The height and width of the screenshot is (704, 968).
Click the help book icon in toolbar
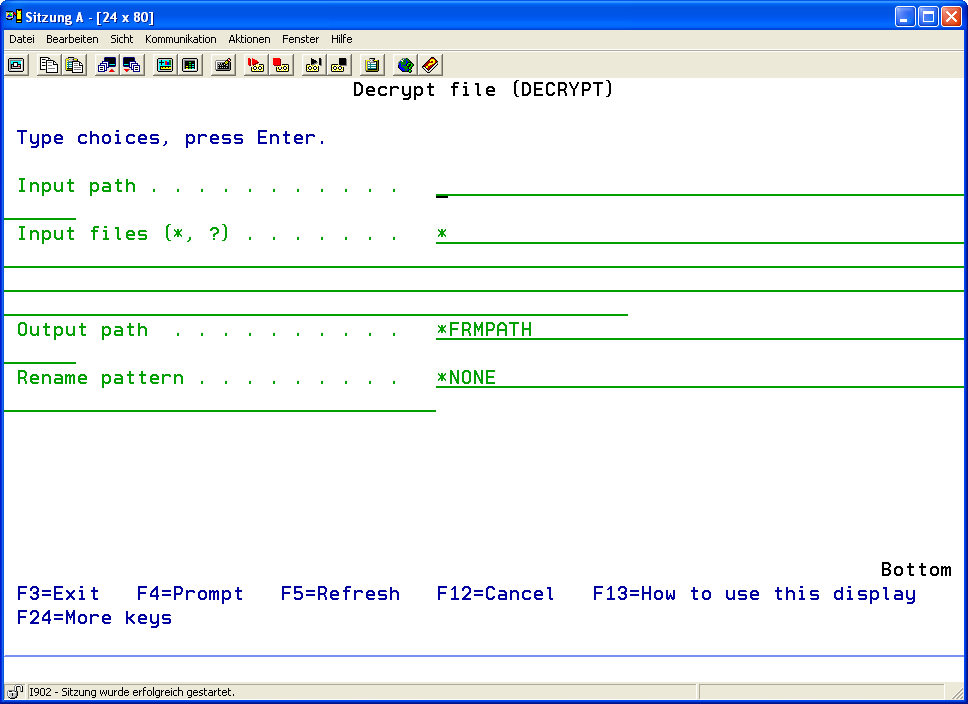[x=430, y=65]
